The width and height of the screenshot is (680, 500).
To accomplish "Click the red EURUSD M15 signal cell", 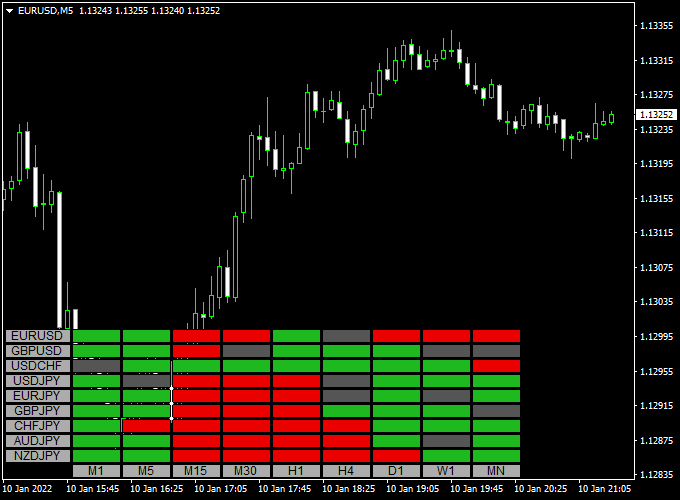I will (196, 336).
